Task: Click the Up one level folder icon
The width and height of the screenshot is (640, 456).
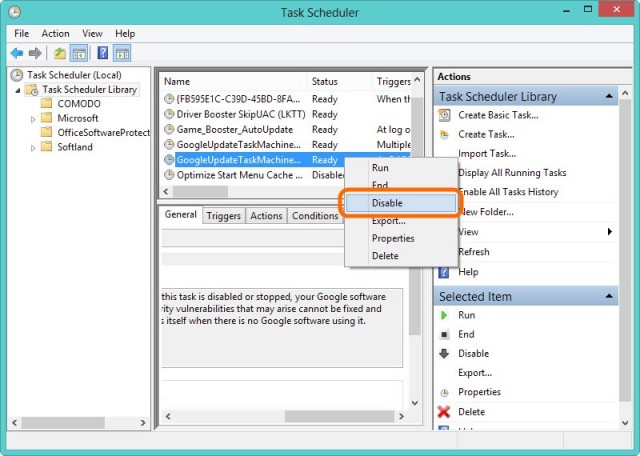Action: [60, 53]
